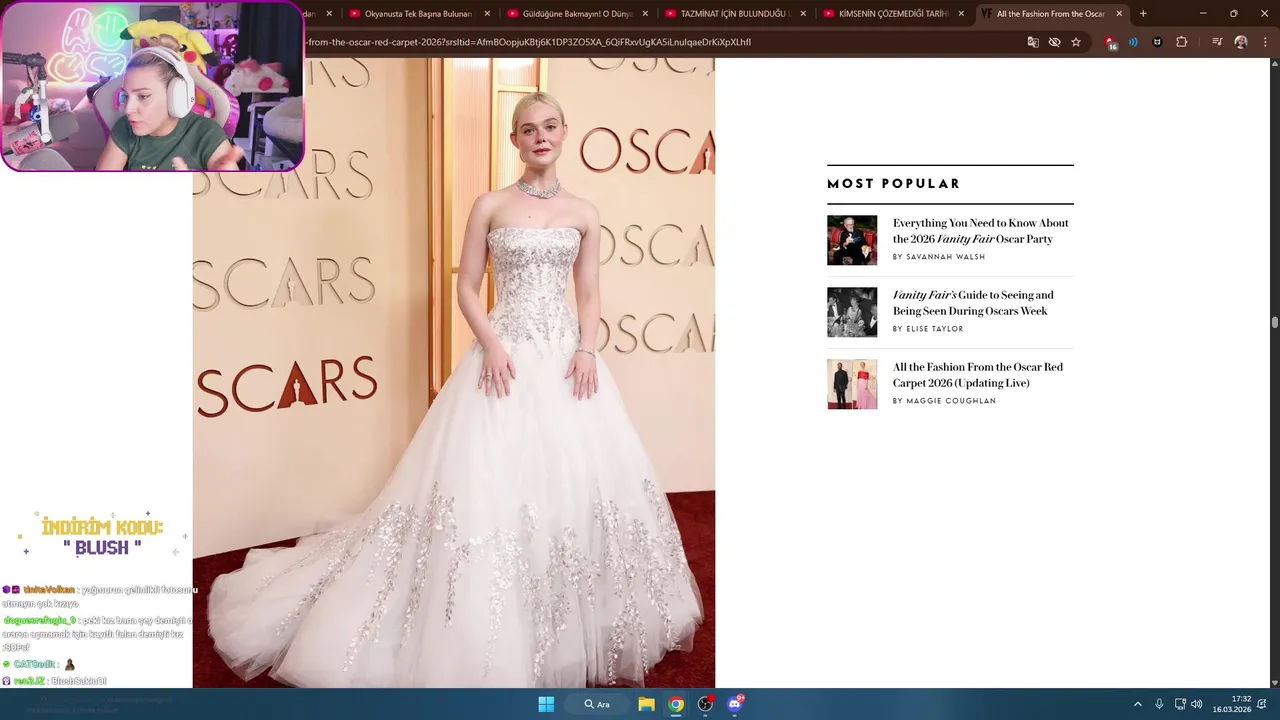Click the volume speaker icon in the tray
The image size is (1280, 720).
(1196, 704)
